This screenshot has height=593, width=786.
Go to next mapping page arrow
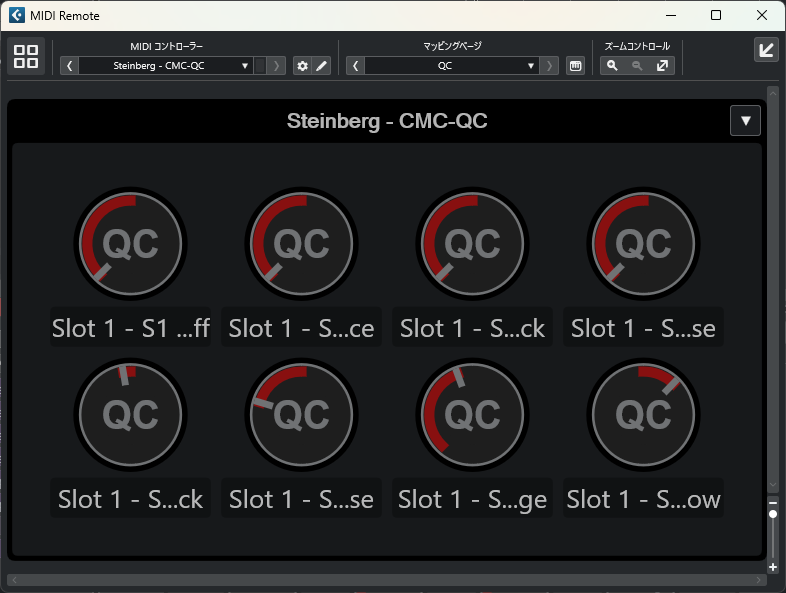click(x=549, y=66)
